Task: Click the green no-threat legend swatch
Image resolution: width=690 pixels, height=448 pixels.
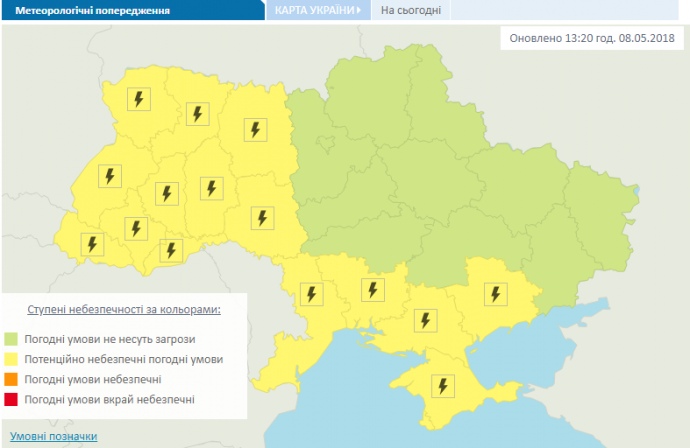Action: pyautogui.click(x=11, y=339)
